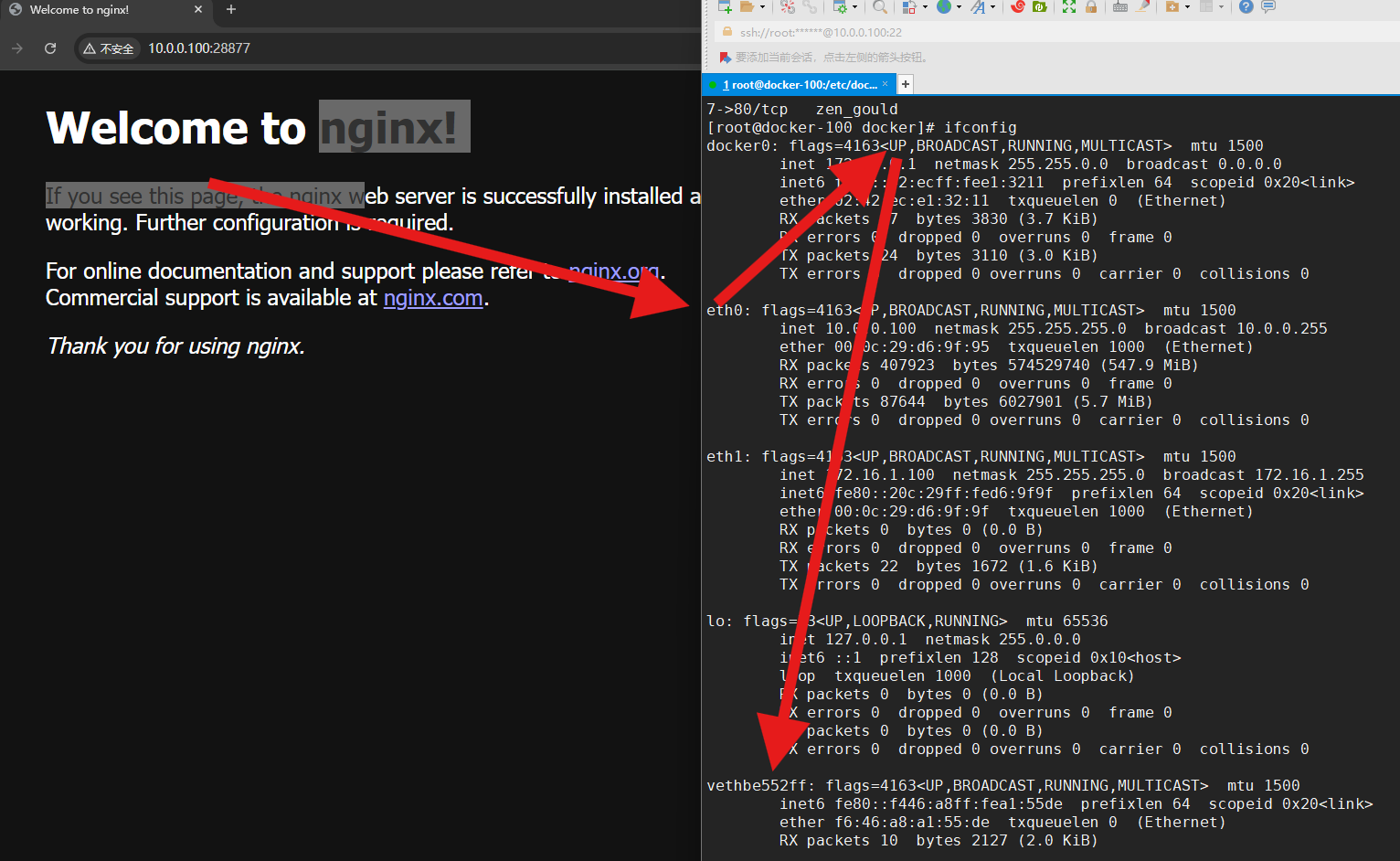Reload the nginx page in the browser
Viewport: 1400px width, 861px height.
(50, 48)
